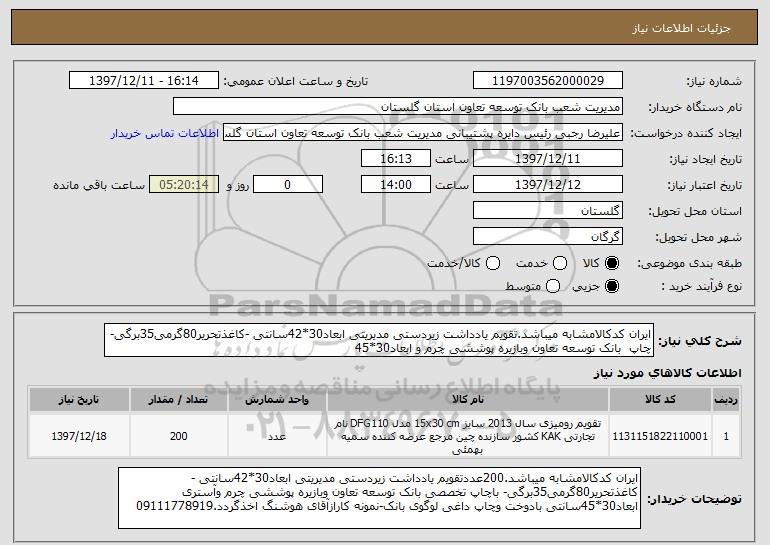Screen dimensions: 770x545
Task: Open the اطلاعات تماس خریدار link
Action: pyautogui.click(x=165, y=133)
